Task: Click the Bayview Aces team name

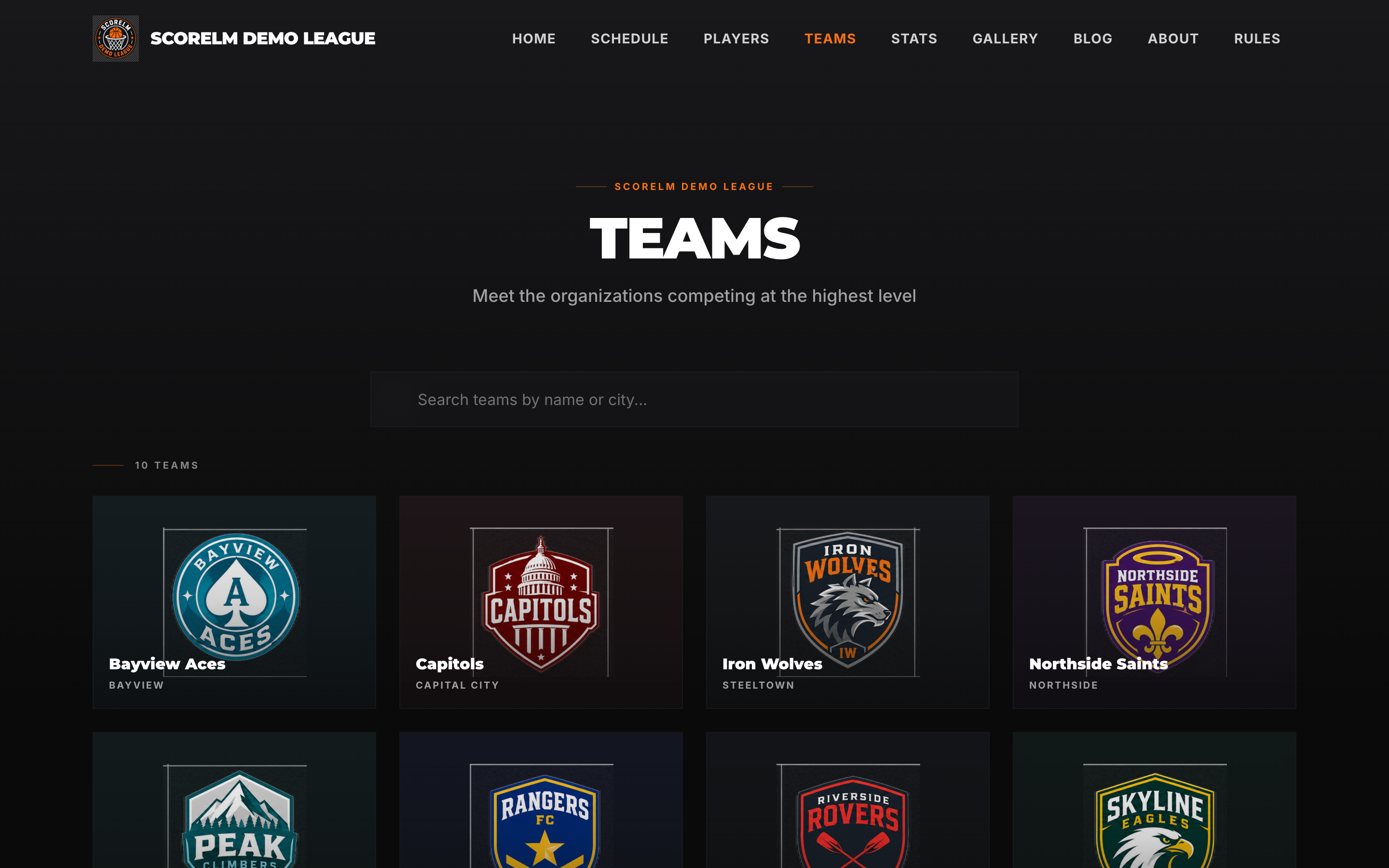Action: pos(167,664)
